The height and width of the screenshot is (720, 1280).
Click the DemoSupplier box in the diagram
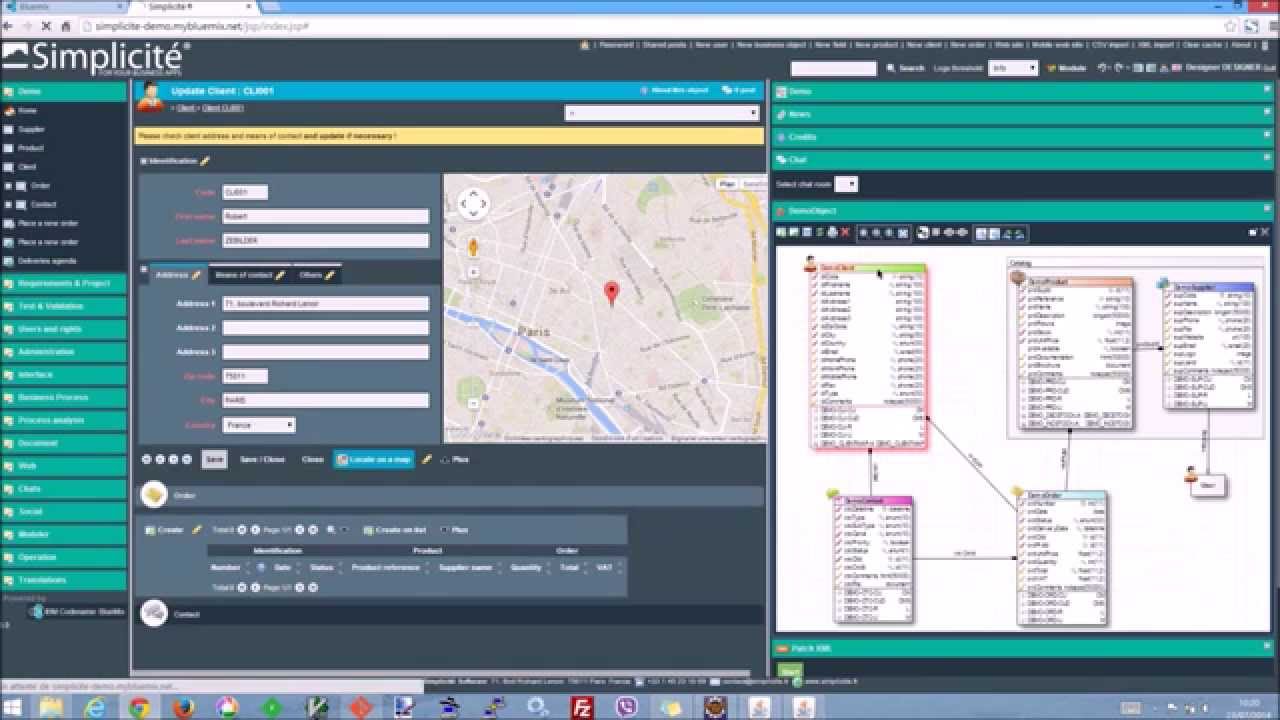click(1208, 346)
